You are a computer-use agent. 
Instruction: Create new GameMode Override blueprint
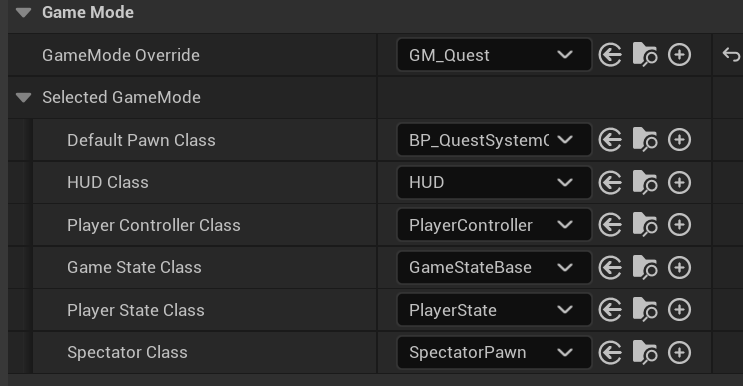[680, 55]
